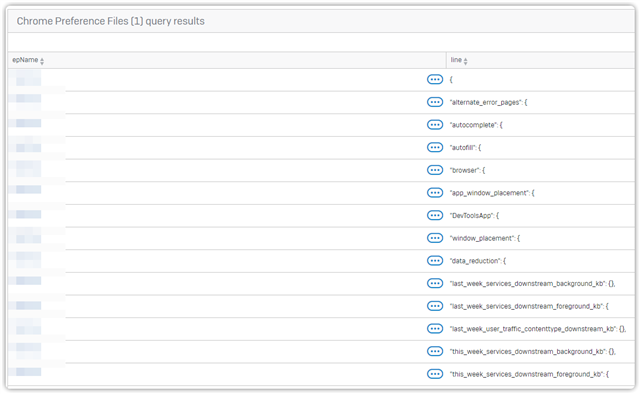Select the this_week_services_downstream_background_kb line cell
Image resolution: width=640 pixels, height=394 pixels.
point(533,352)
